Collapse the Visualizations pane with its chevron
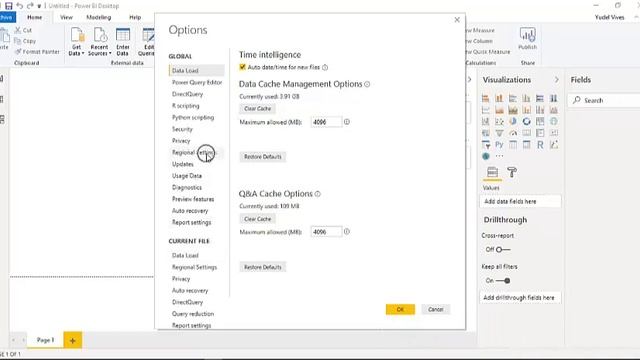The height and width of the screenshot is (360, 640). (x=556, y=80)
